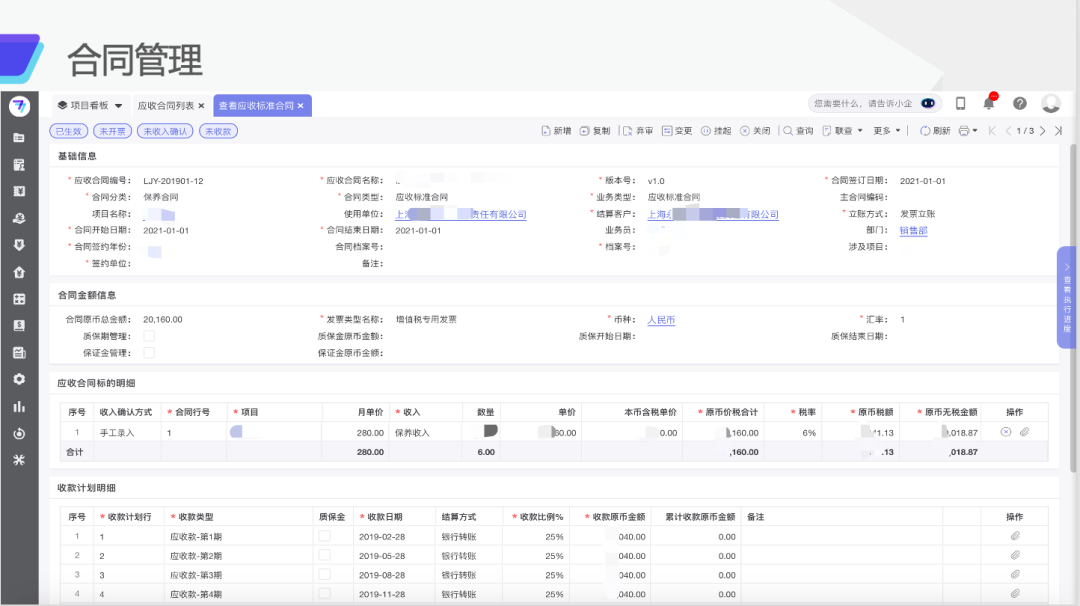Click the 新增 button in toolbar
The width and height of the screenshot is (1080, 606).
point(556,131)
